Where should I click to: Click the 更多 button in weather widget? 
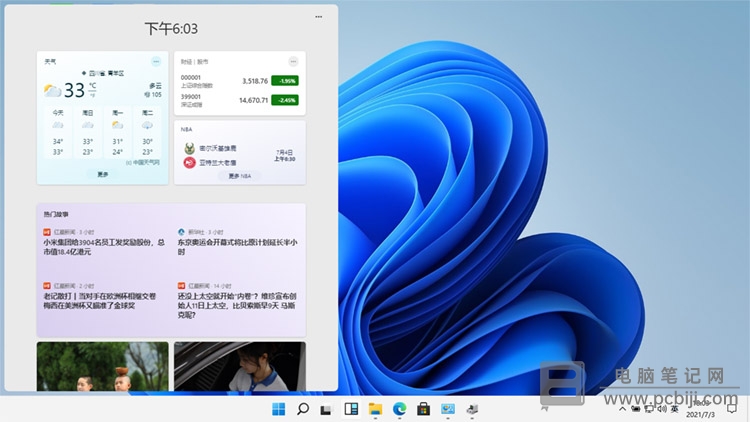[x=103, y=175]
